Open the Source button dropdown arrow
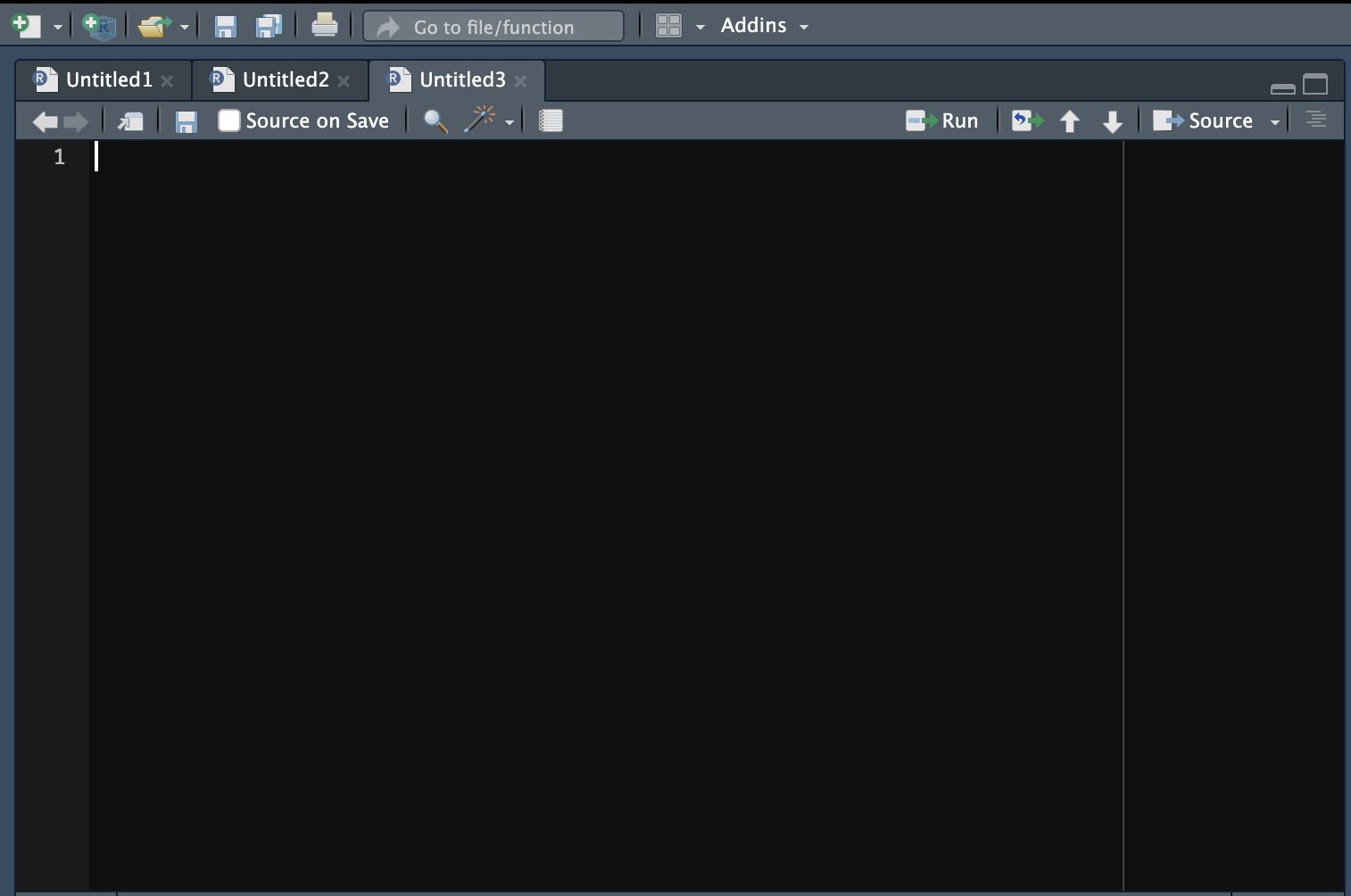This screenshot has width=1351, height=896. coord(1274,120)
